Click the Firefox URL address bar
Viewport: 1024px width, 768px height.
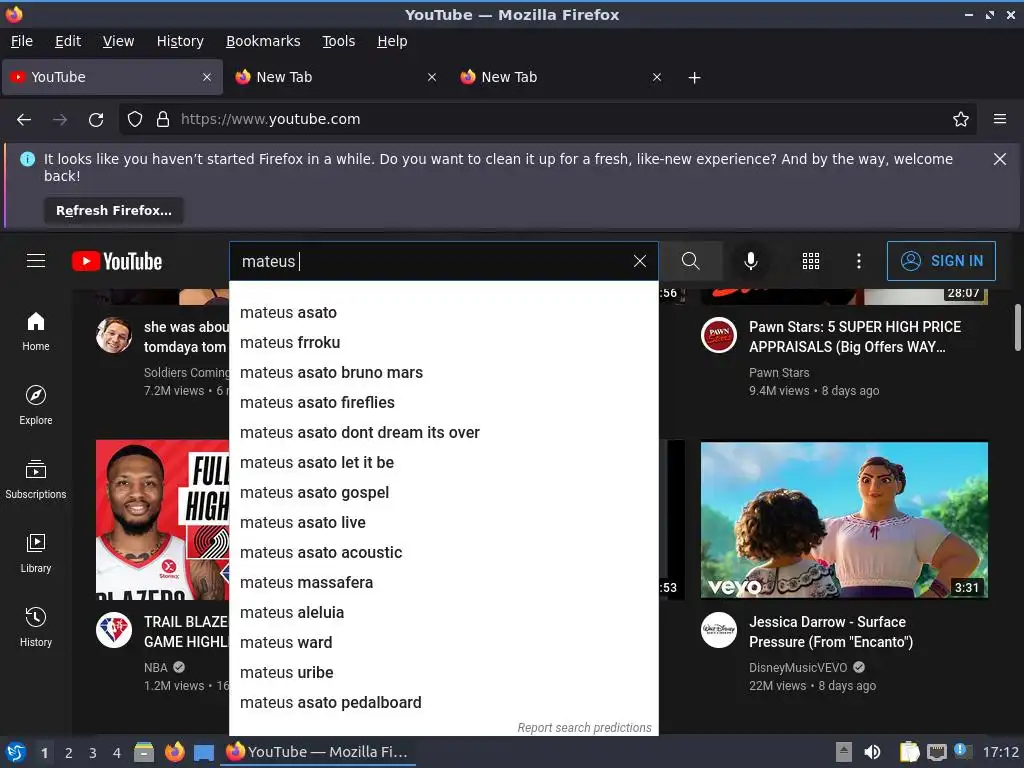(547, 120)
